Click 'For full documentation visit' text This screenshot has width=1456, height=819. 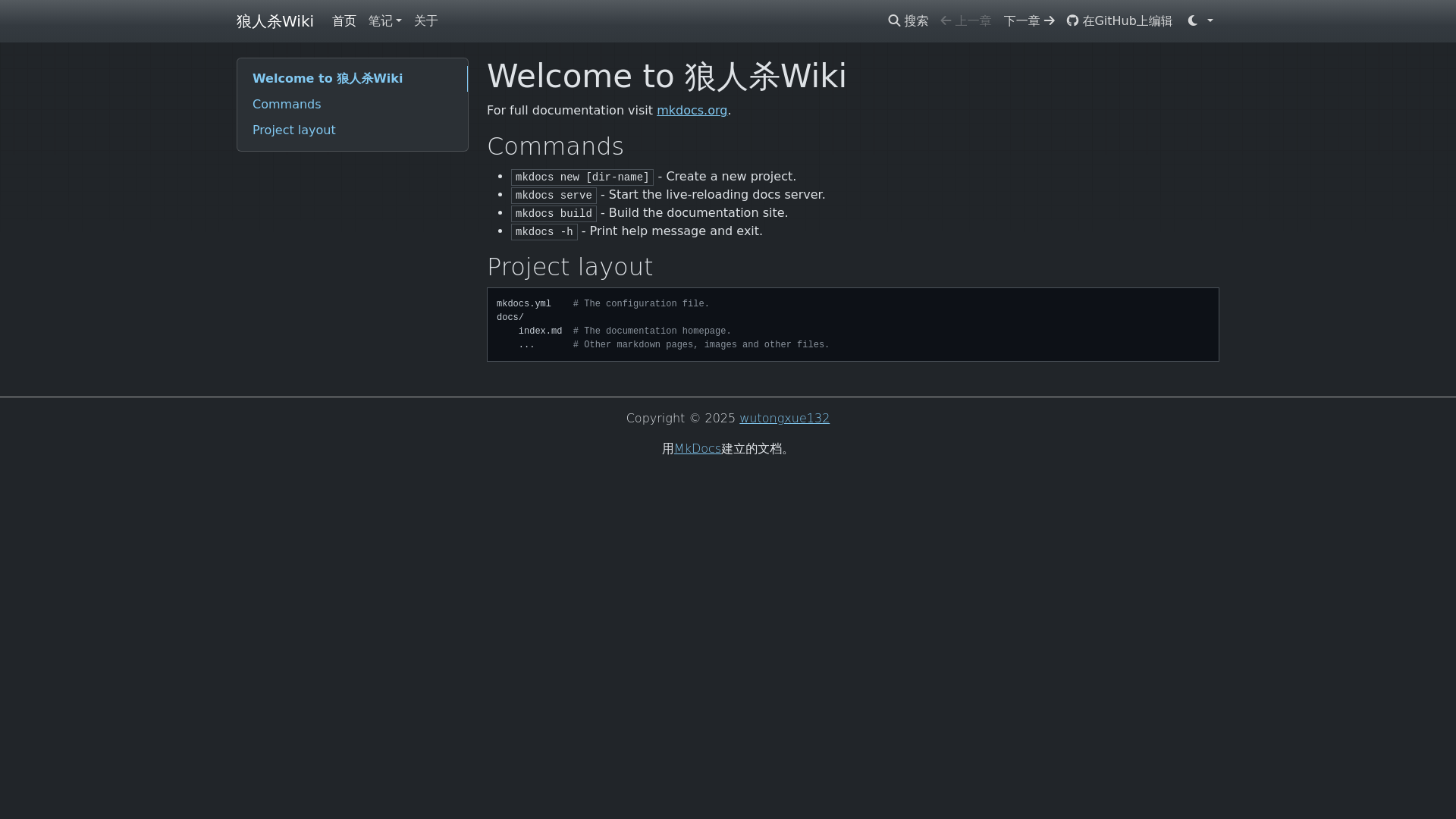tap(570, 111)
